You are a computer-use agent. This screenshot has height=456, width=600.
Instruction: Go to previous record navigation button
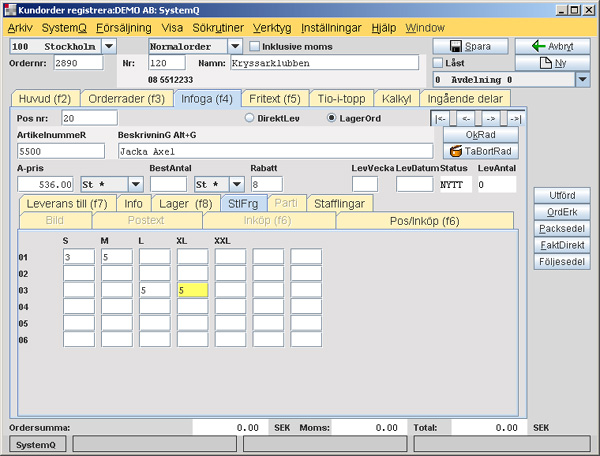point(466,119)
